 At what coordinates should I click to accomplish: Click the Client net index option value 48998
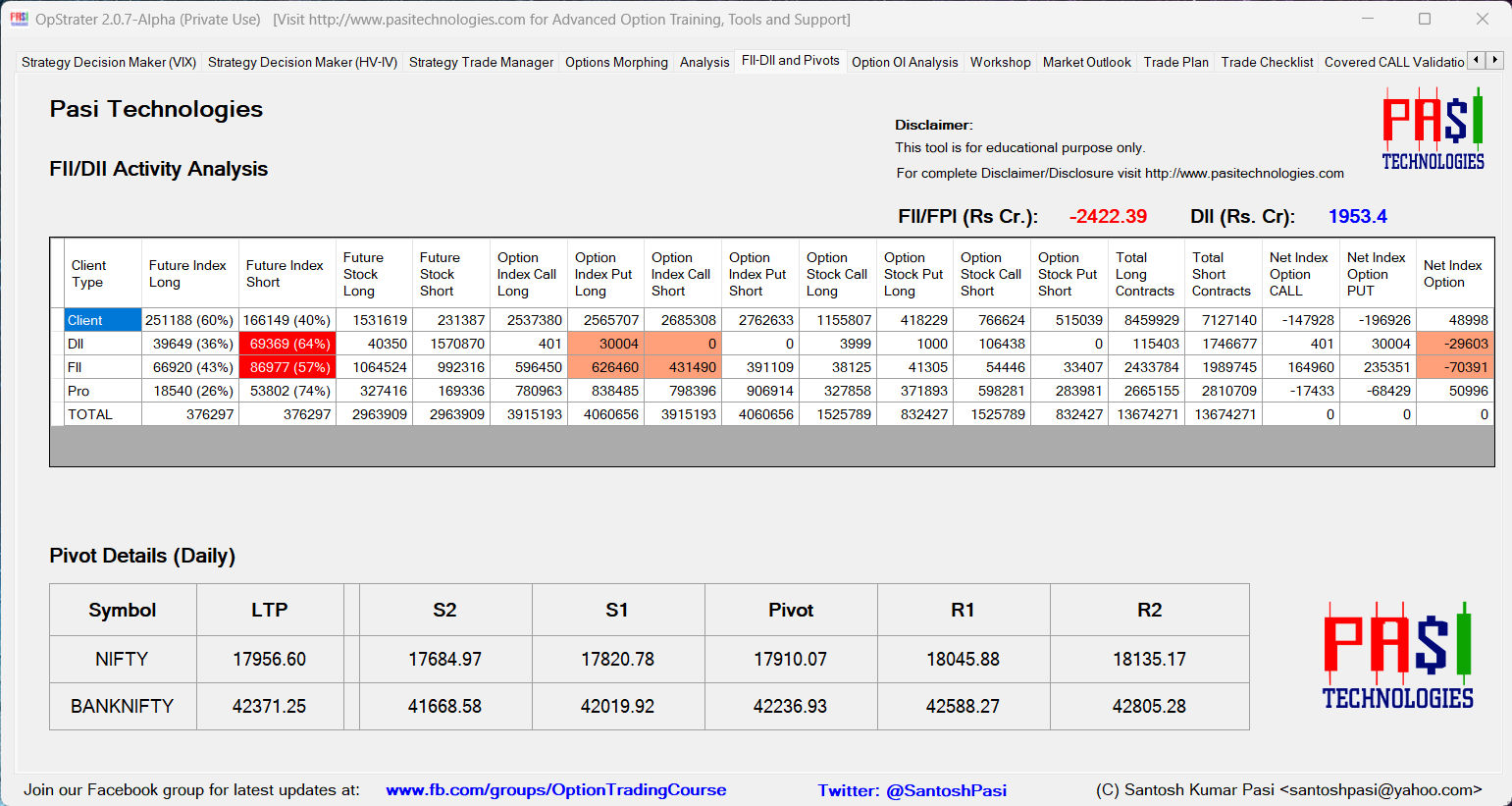[x=1456, y=320]
